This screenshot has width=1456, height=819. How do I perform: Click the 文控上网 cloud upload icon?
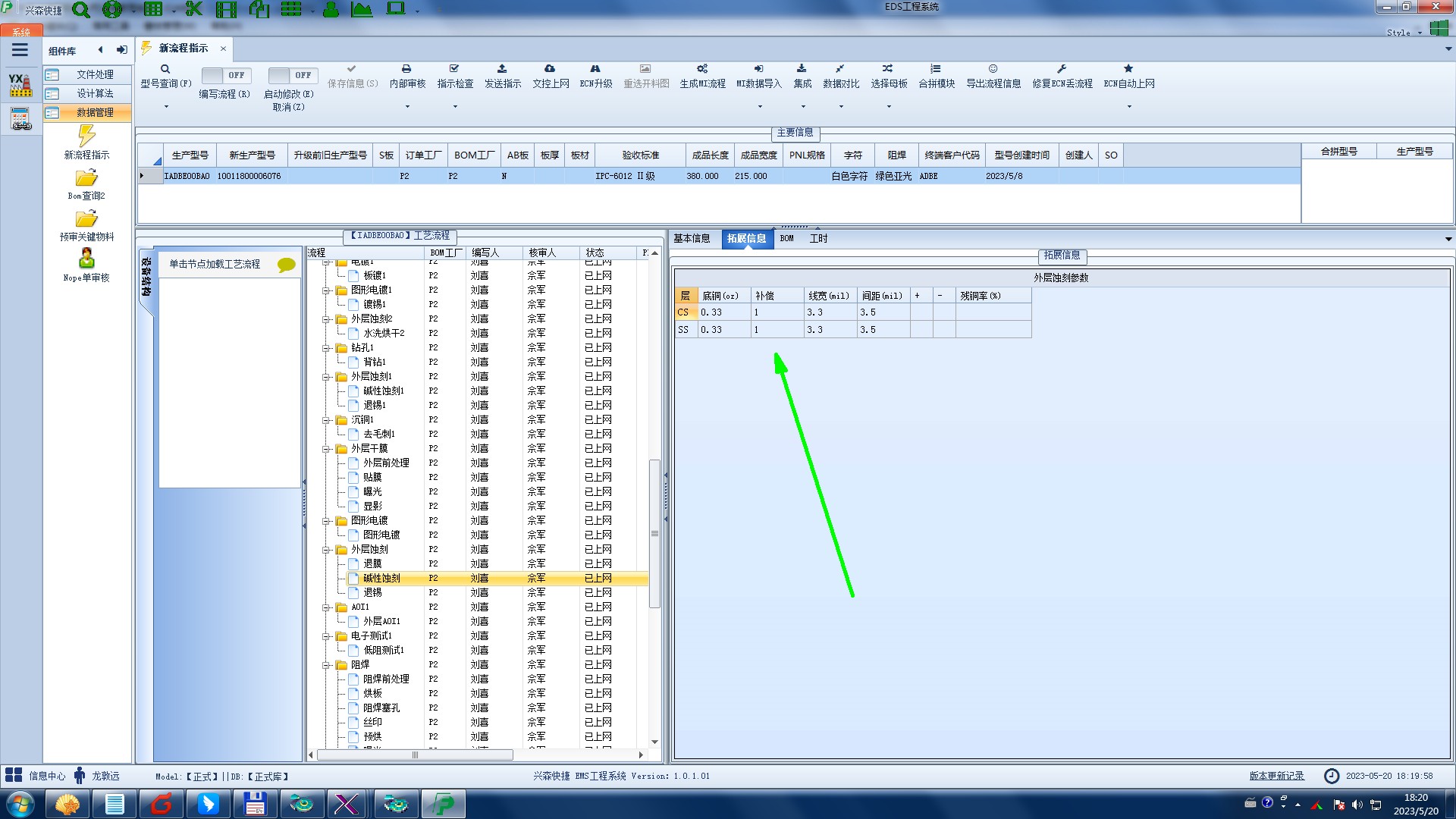[550, 69]
